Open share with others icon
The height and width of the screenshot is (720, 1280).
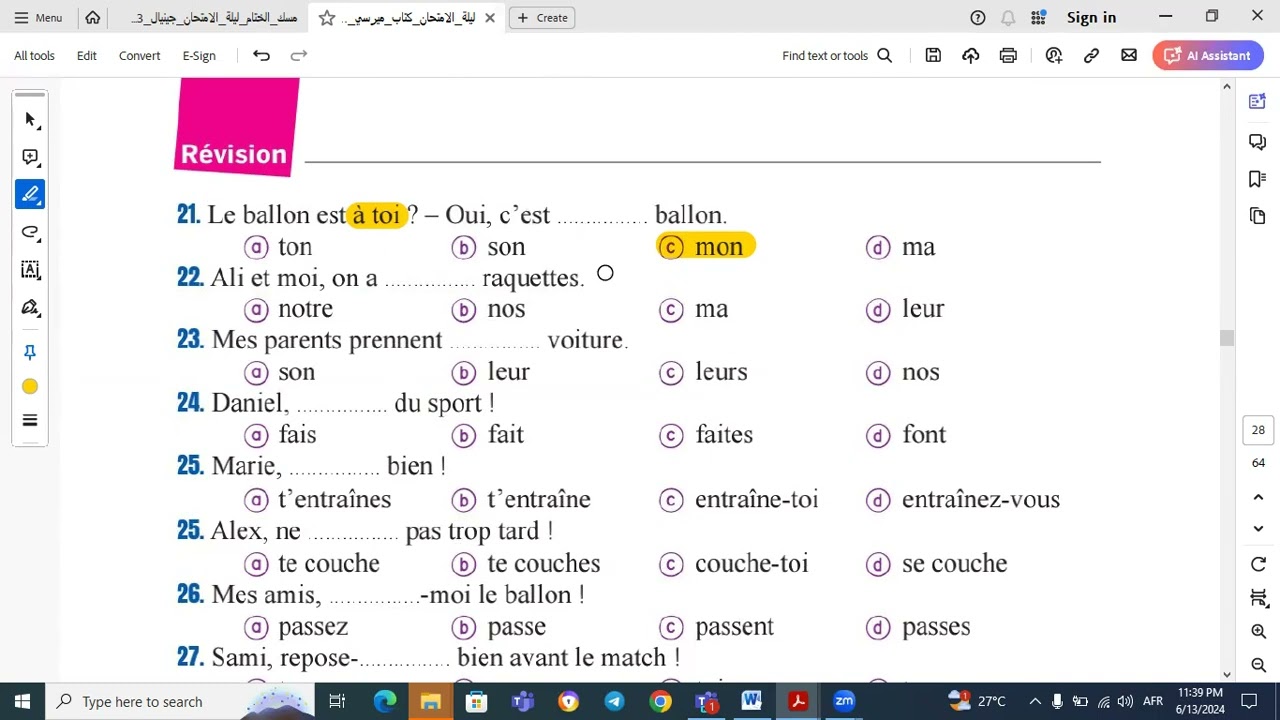click(1054, 56)
